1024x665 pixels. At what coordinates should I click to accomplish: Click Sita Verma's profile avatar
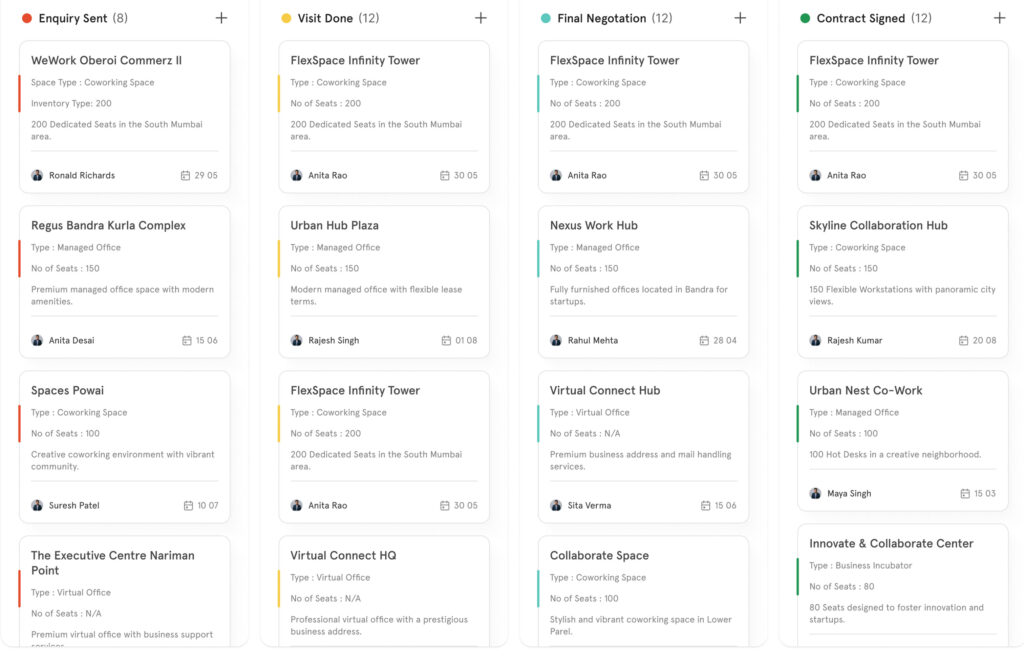pos(556,506)
